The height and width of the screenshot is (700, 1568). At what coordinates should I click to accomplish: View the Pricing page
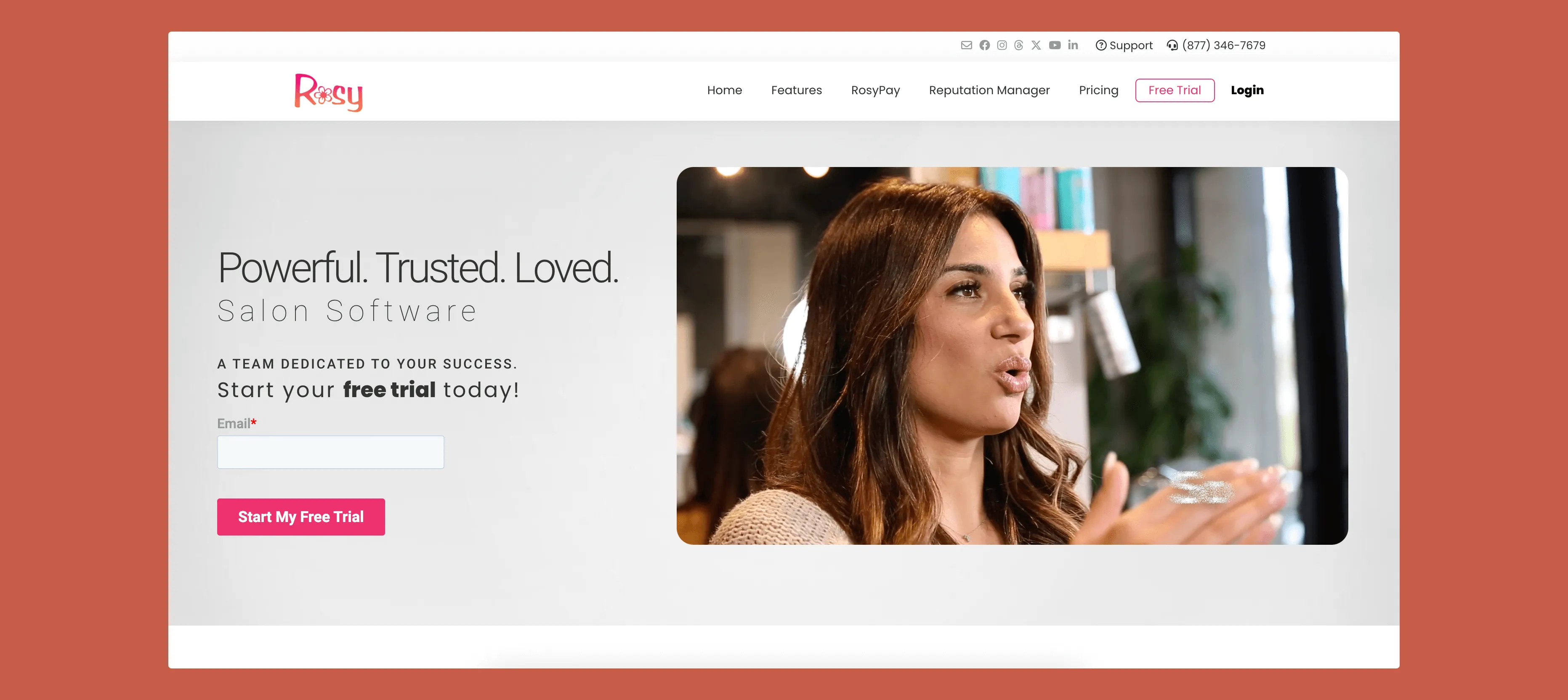tap(1098, 90)
